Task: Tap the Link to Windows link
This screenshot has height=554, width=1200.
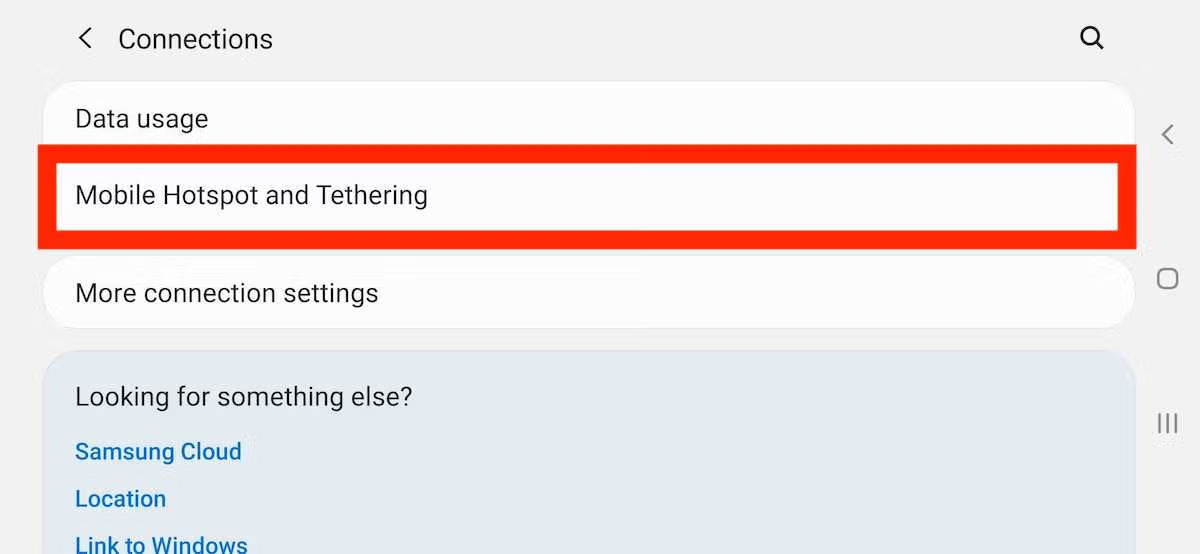Action: (x=161, y=545)
